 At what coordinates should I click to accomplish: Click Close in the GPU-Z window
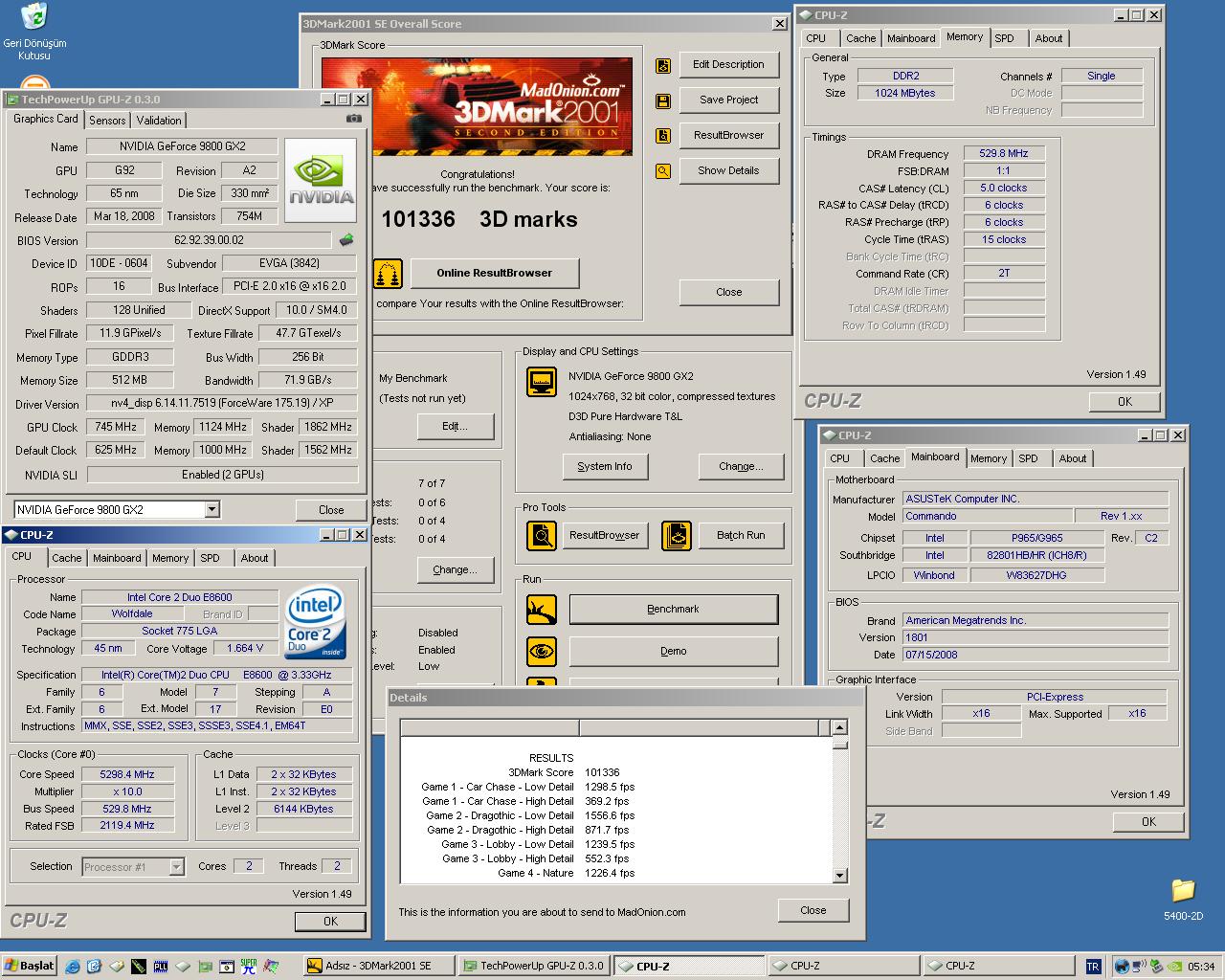click(x=331, y=510)
